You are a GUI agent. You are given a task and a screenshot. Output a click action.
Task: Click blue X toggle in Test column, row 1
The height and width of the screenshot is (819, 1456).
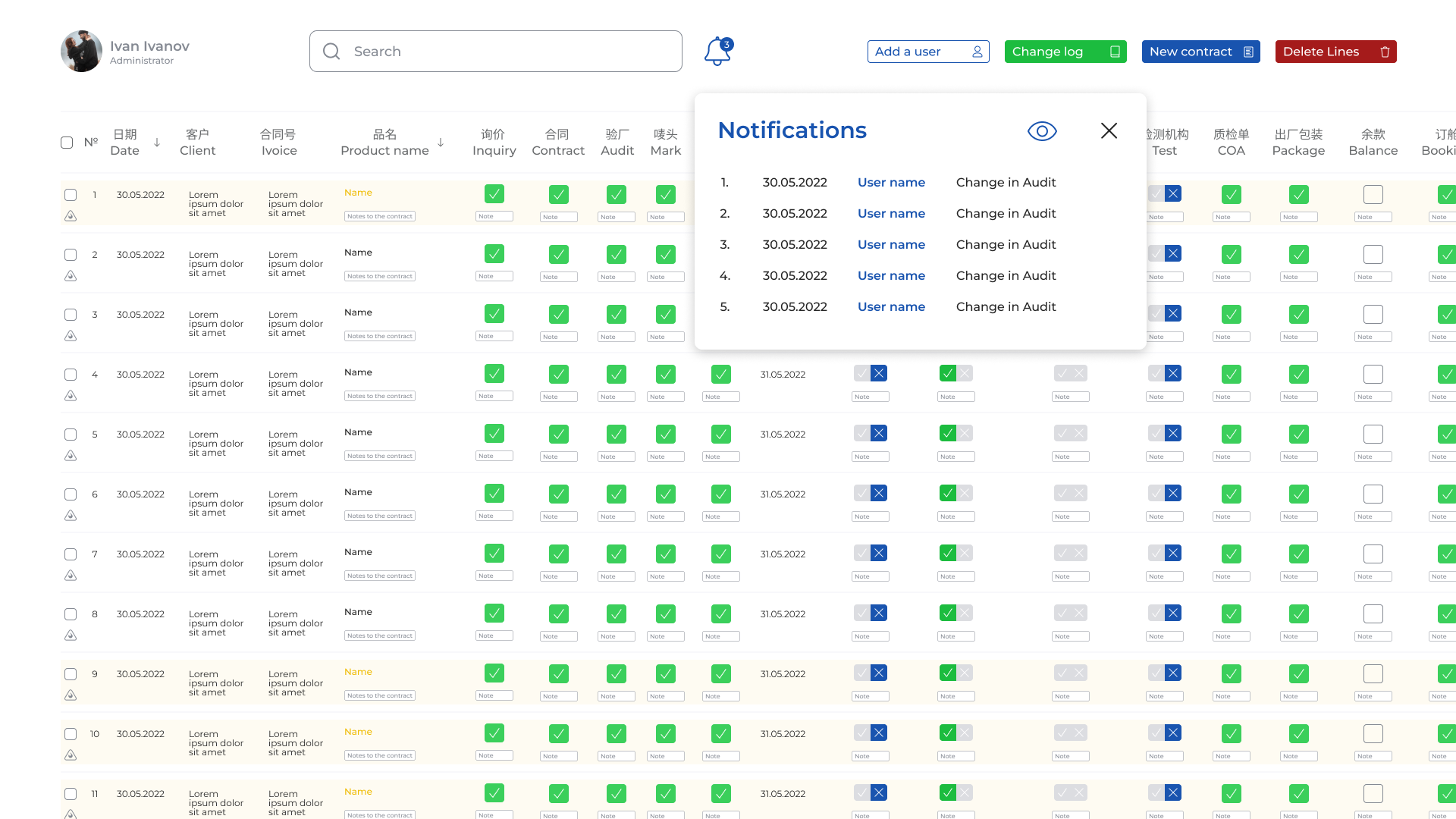coord(1173,193)
